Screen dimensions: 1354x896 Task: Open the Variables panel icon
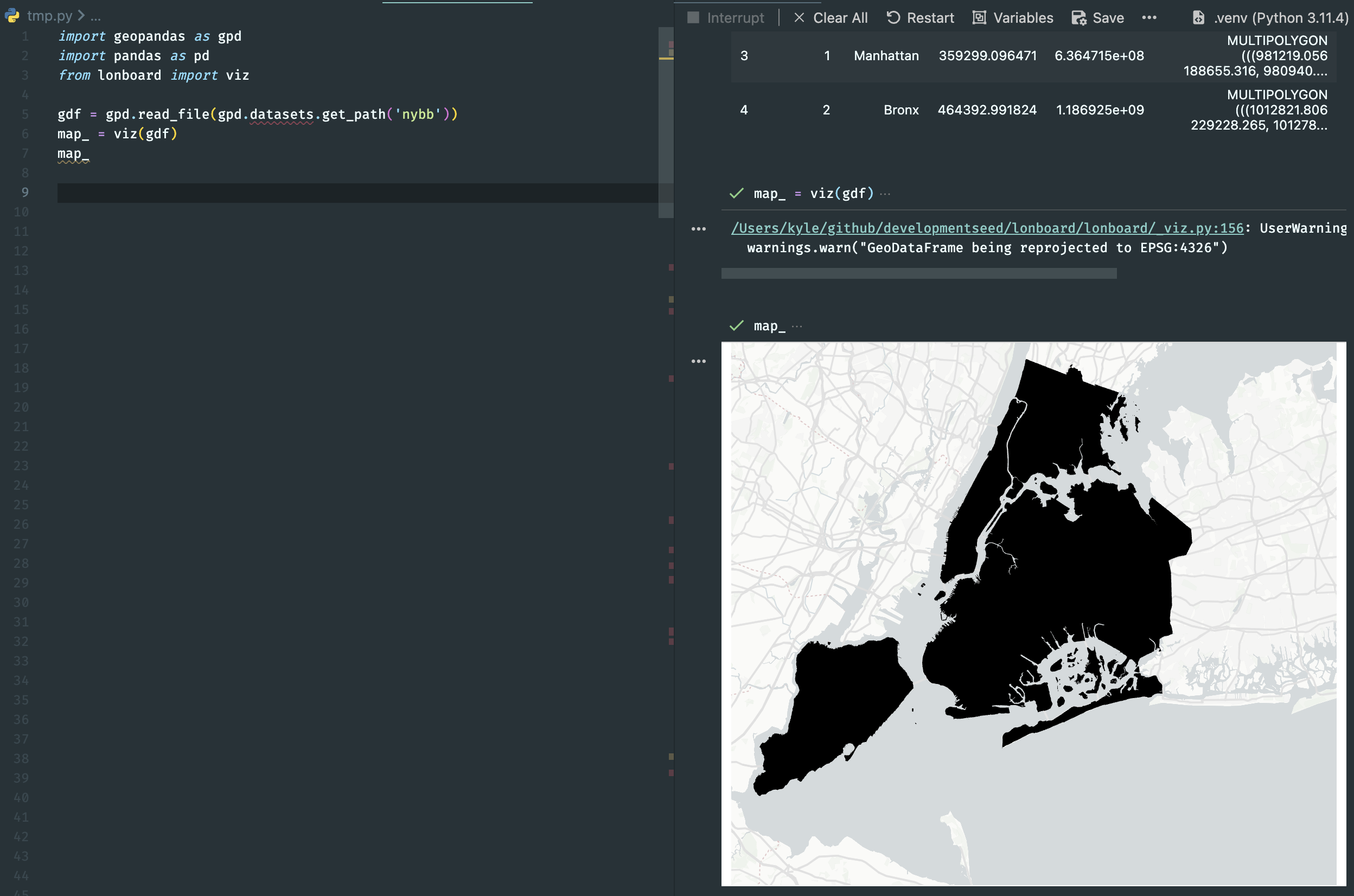[979, 17]
